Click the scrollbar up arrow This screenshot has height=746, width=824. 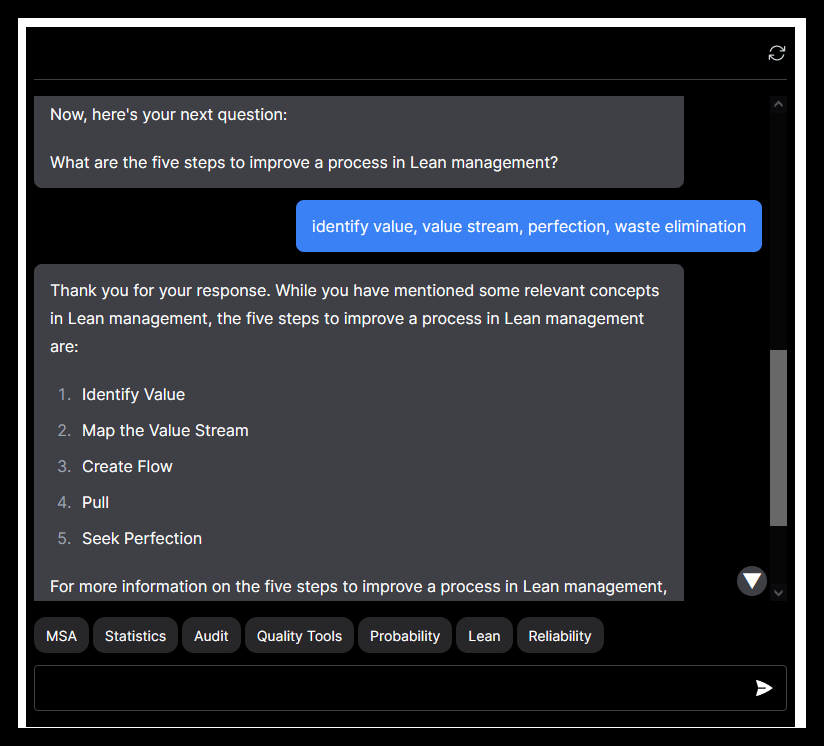click(778, 104)
